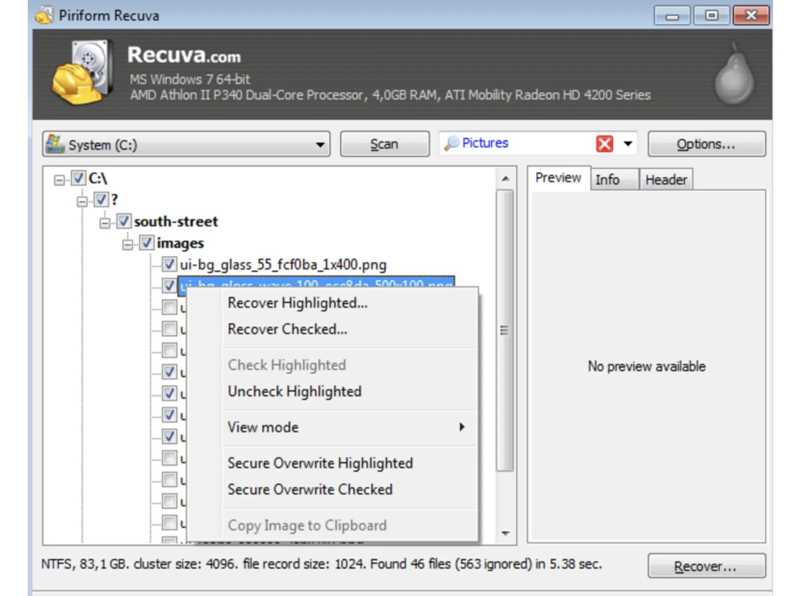Screen dimensions: 800x596
Task: Switch to the Info tab
Action: (x=614, y=180)
